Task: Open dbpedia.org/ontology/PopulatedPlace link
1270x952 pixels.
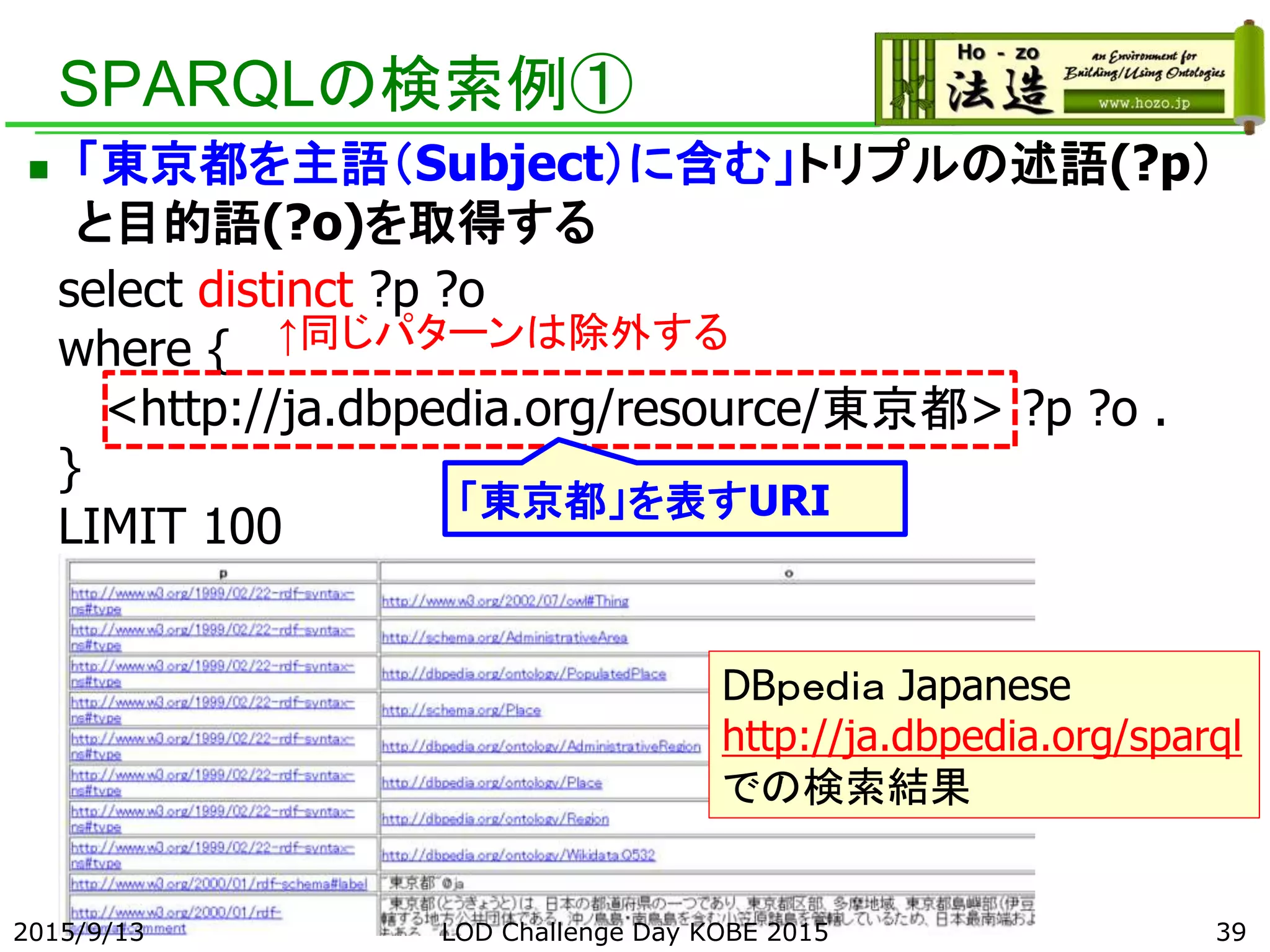Action: point(524,674)
